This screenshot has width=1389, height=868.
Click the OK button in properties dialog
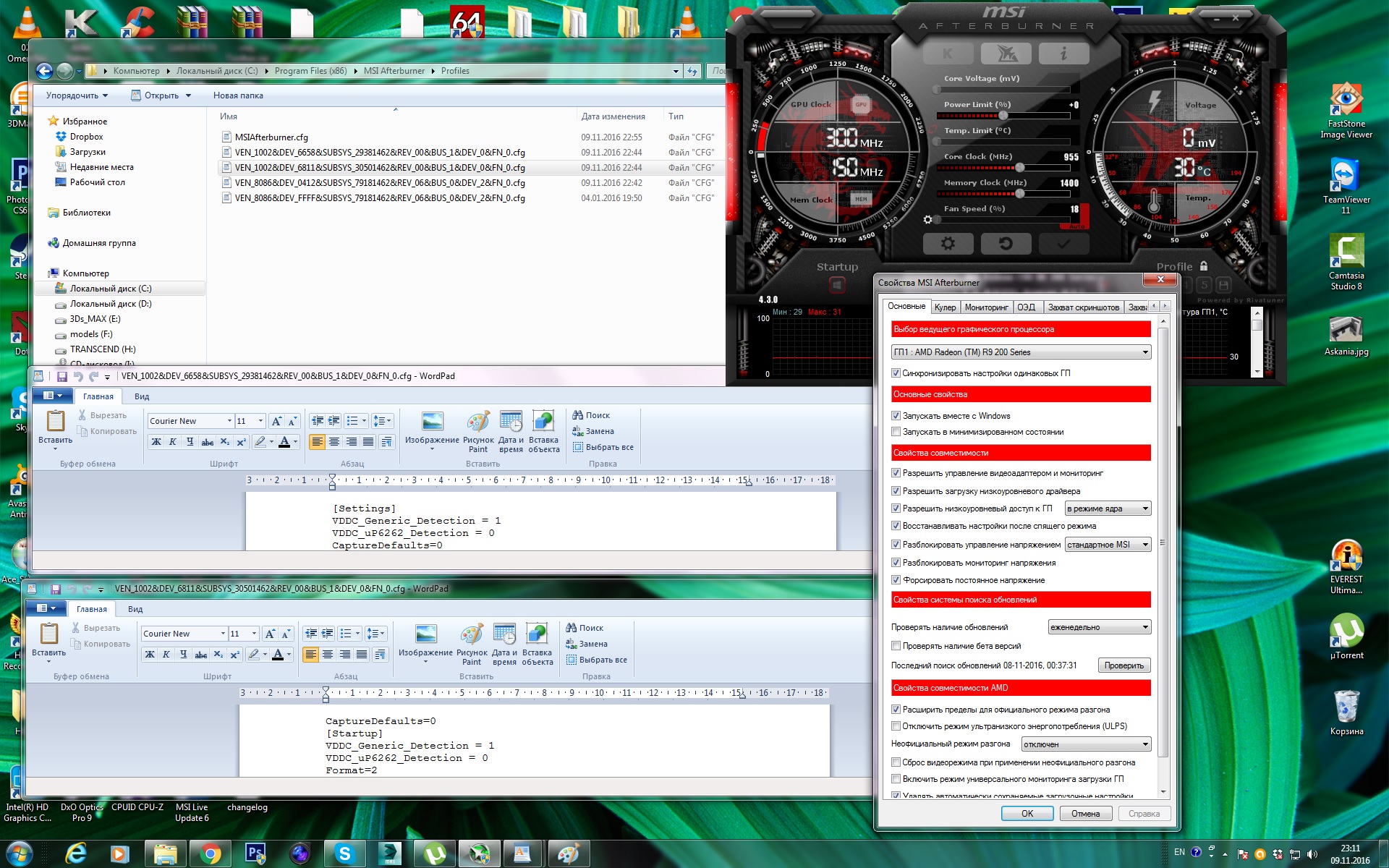[x=1027, y=814]
